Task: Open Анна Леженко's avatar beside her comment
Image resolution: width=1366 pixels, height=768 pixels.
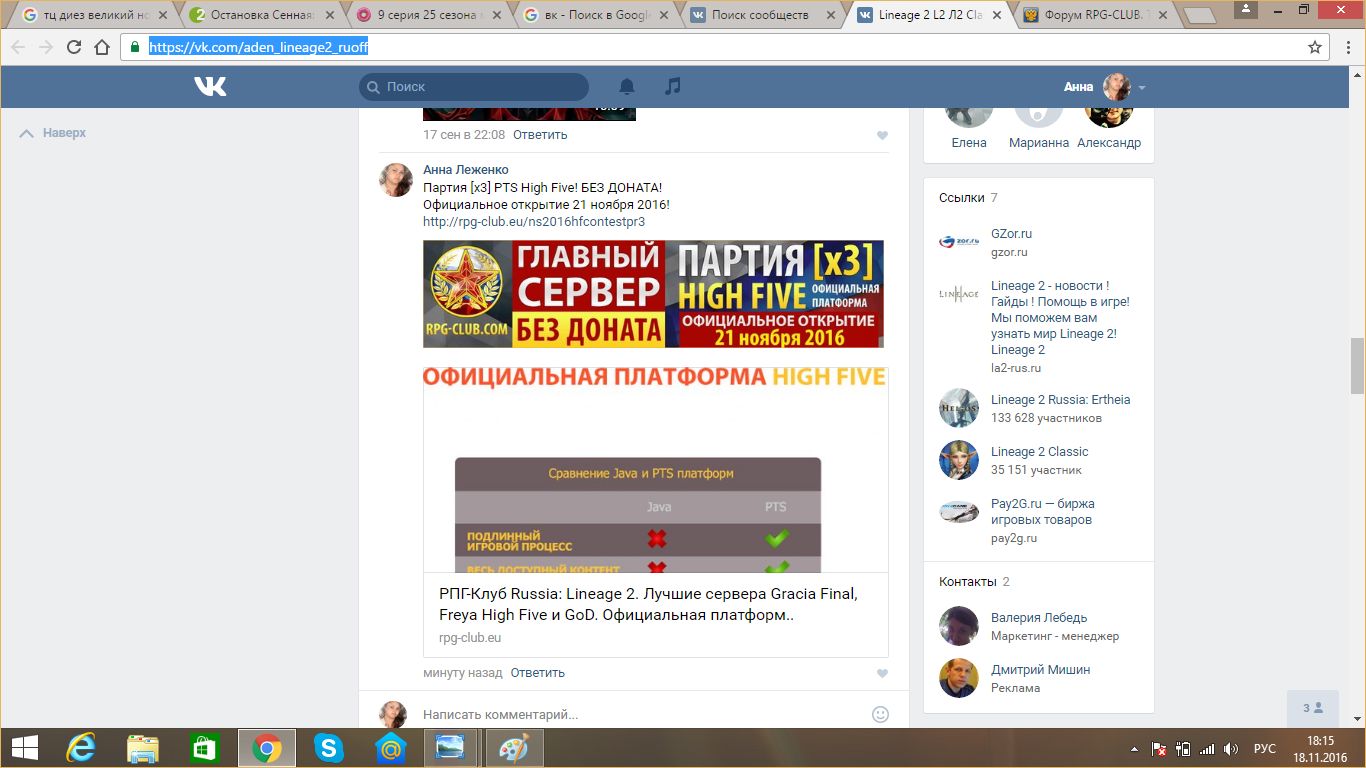Action: pos(396,179)
